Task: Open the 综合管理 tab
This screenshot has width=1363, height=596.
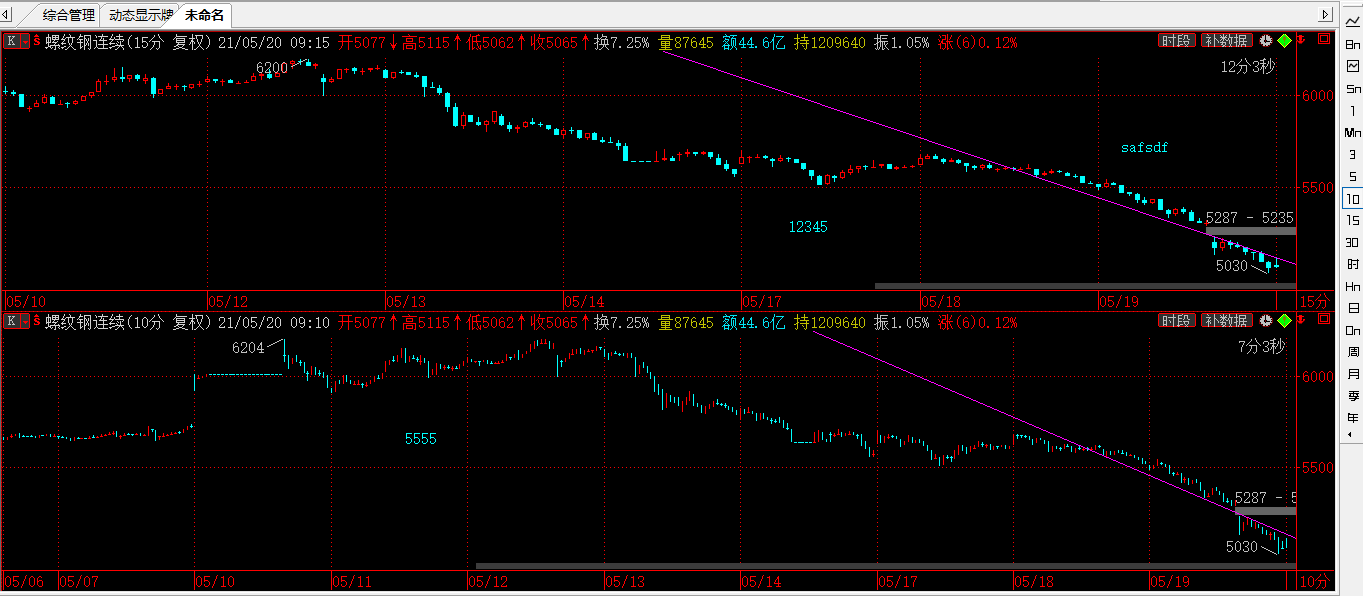Action: 69,15
